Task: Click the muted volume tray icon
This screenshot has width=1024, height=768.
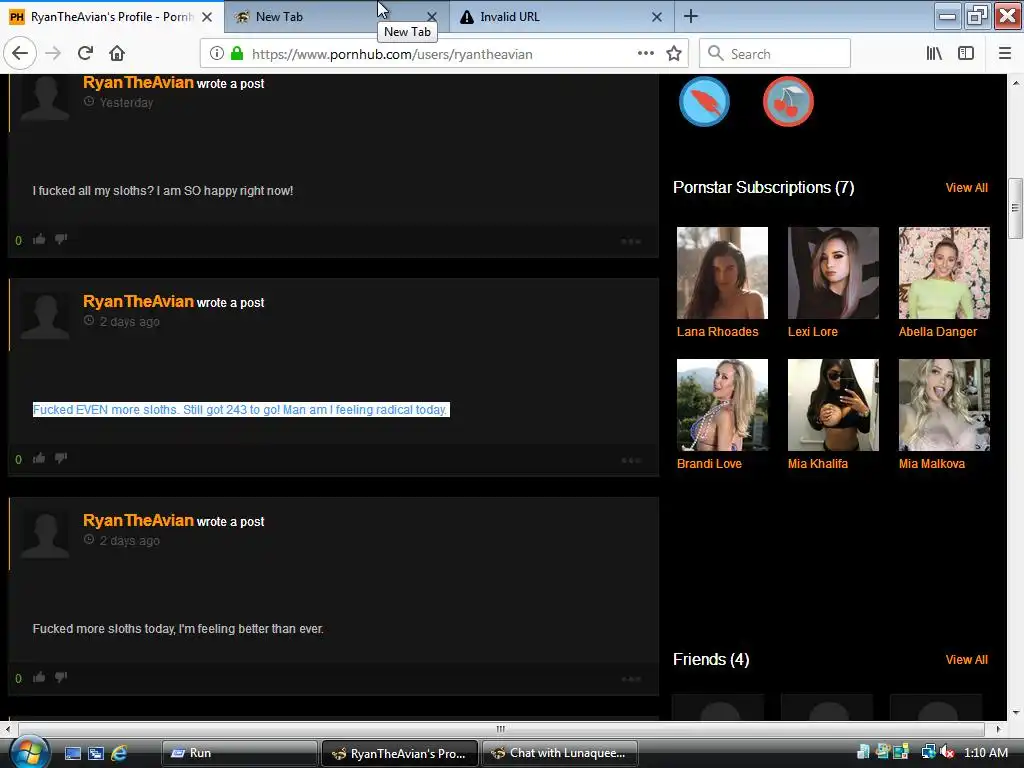Action: (x=946, y=752)
